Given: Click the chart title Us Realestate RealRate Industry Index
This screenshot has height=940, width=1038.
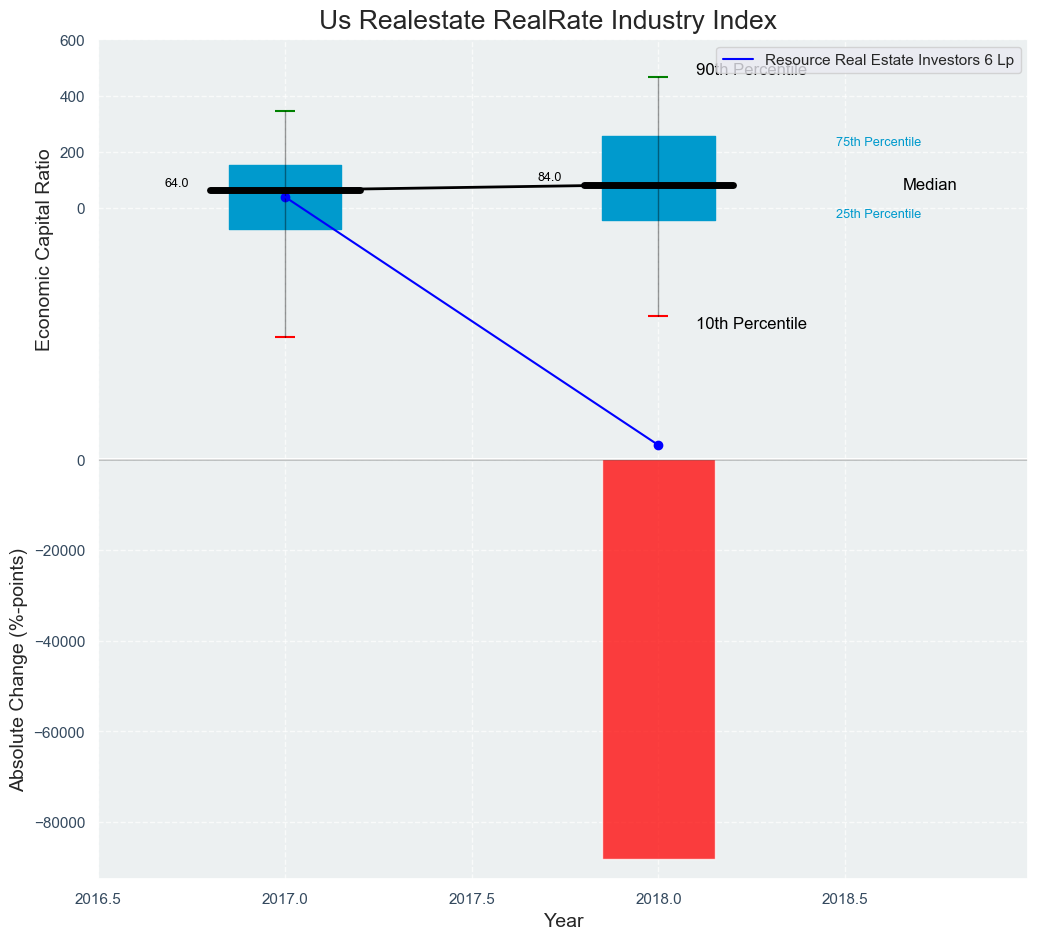Looking at the screenshot, I should [548, 20].
